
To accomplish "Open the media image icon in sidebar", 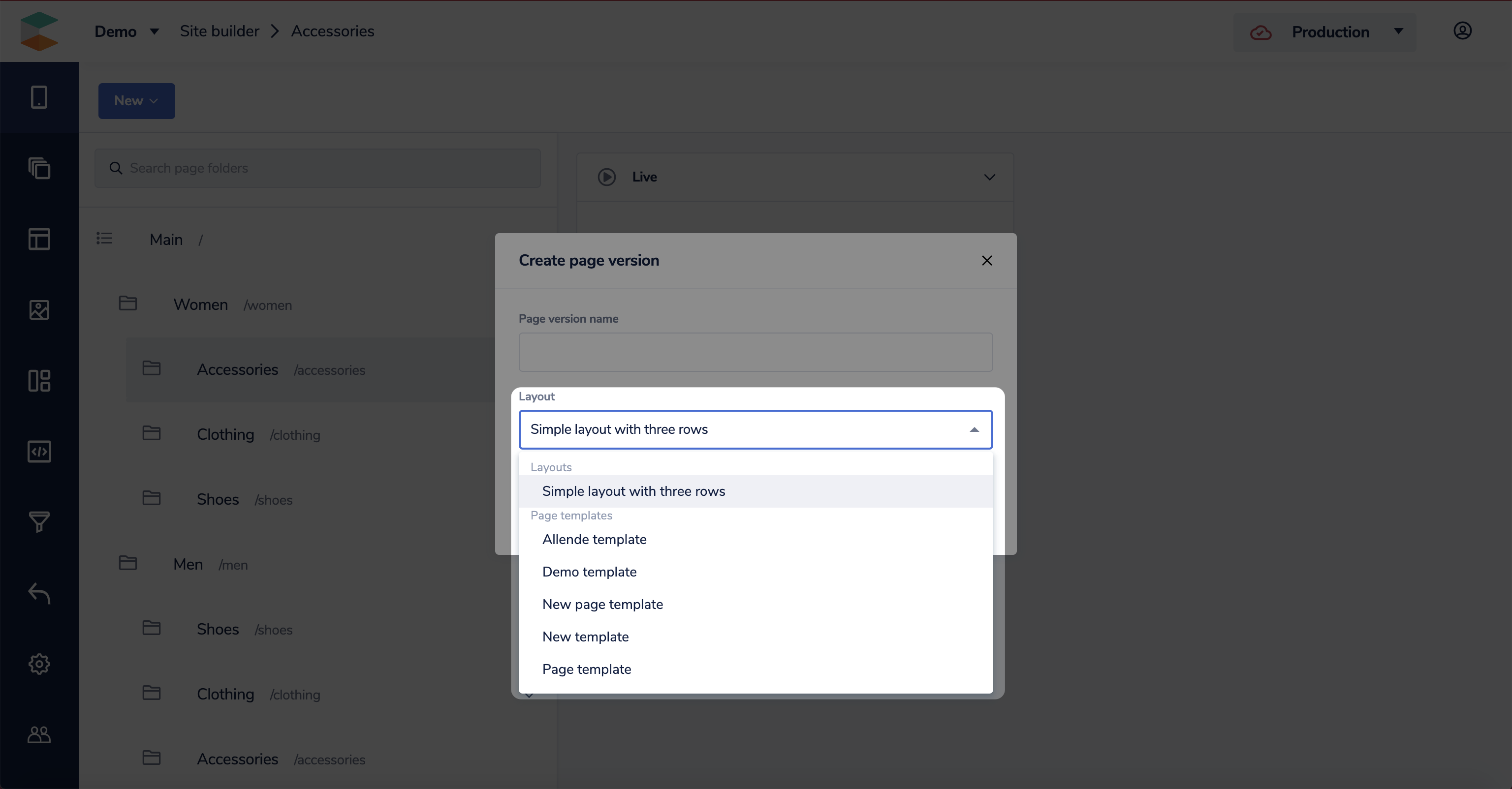I will (39, 310).
